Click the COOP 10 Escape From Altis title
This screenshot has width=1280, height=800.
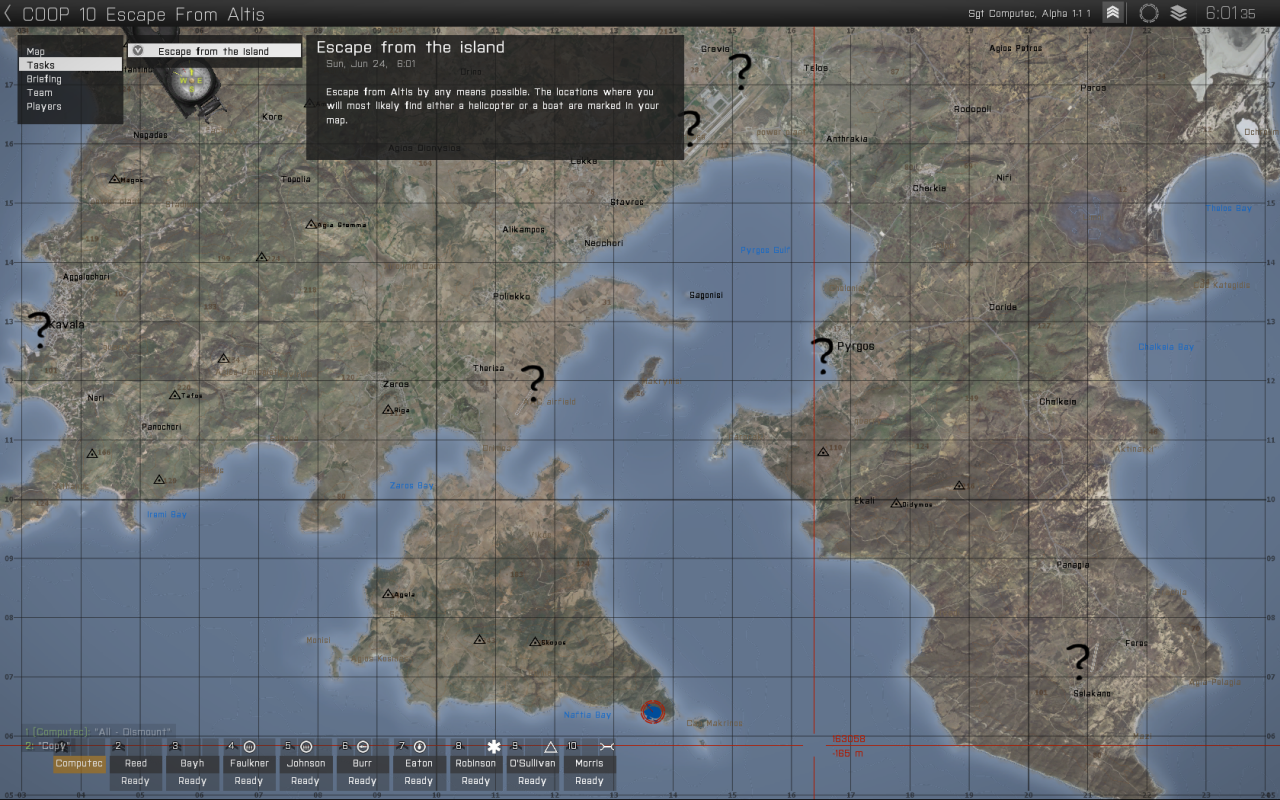[144, 14]
